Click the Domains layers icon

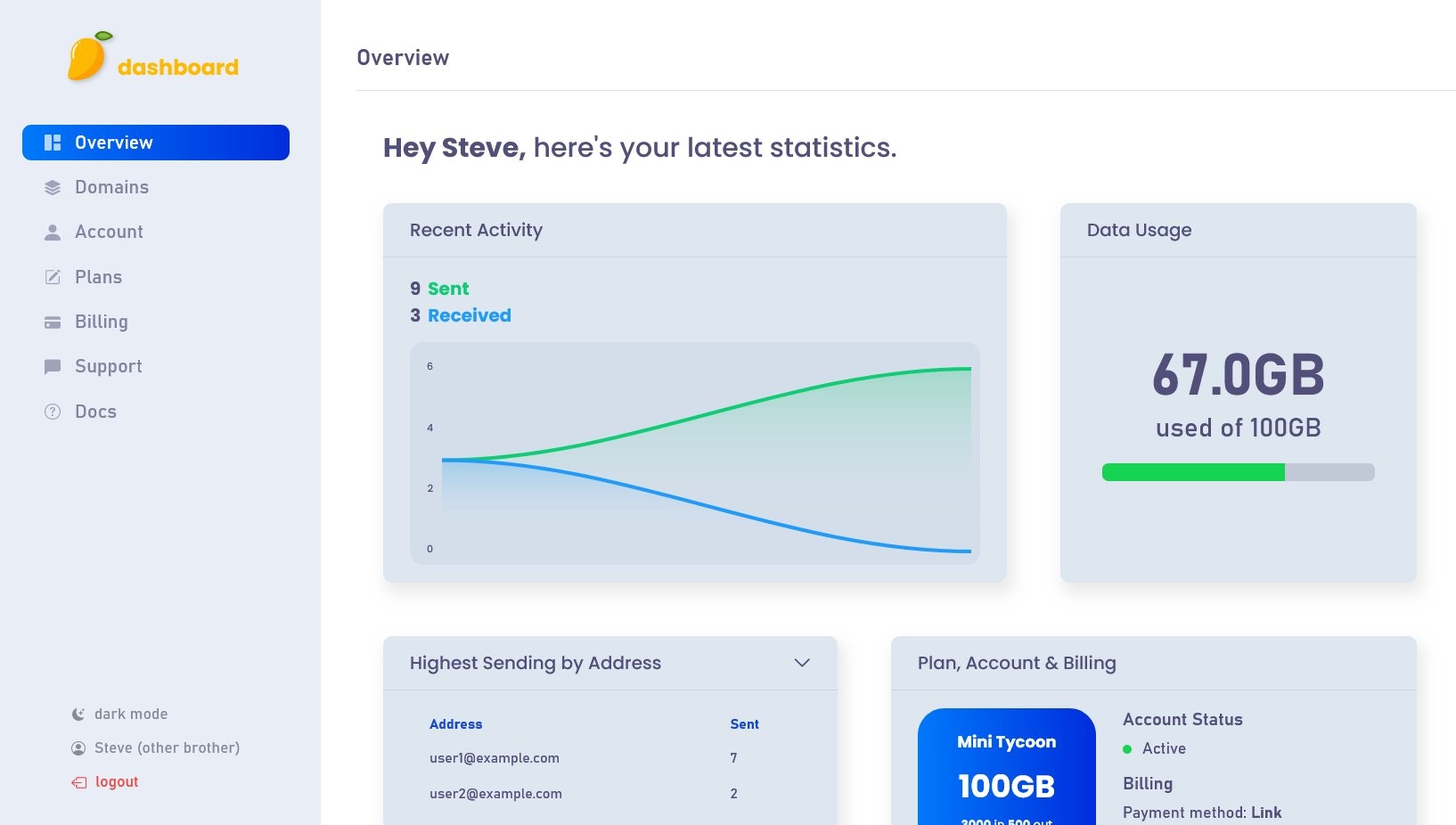53,187
